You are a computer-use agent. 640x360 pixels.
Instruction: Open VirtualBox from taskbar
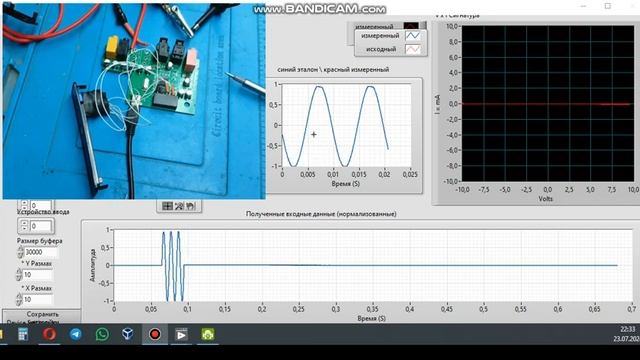pyautogui.click(x=128, y=334)
